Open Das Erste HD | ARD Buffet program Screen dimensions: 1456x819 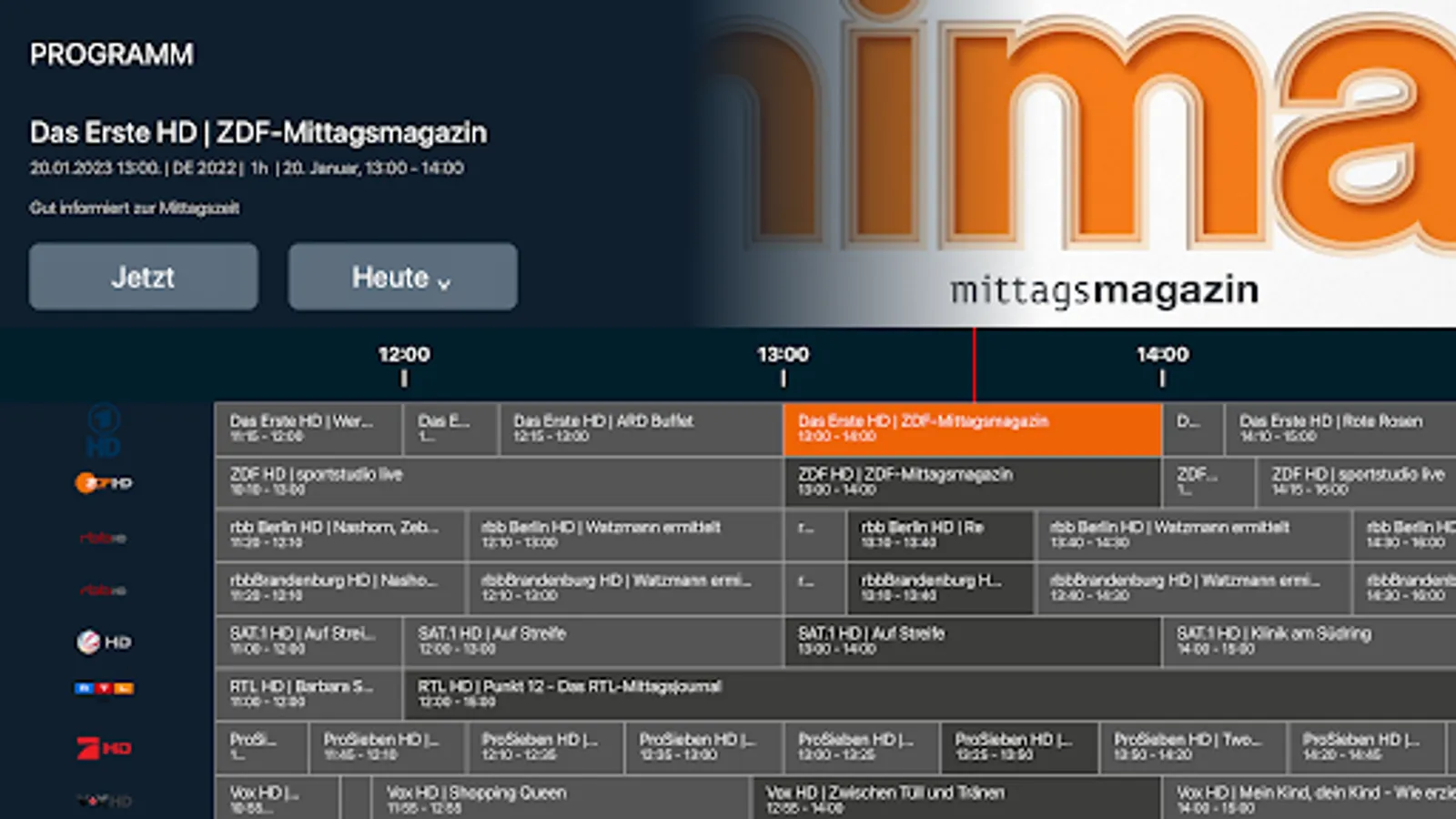[641, 430]
